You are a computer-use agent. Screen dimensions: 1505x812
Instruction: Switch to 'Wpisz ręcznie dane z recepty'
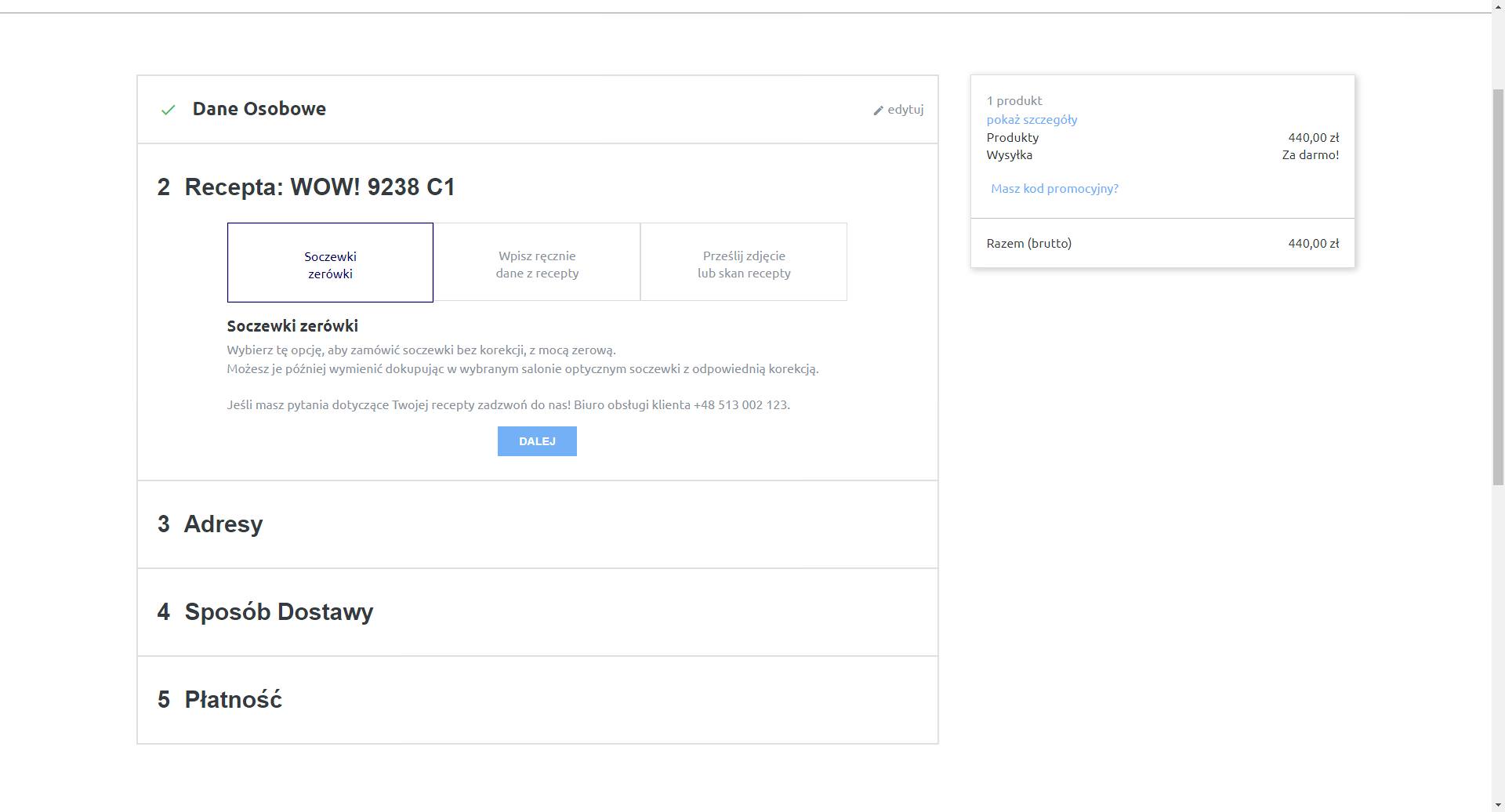click(537, 263)
